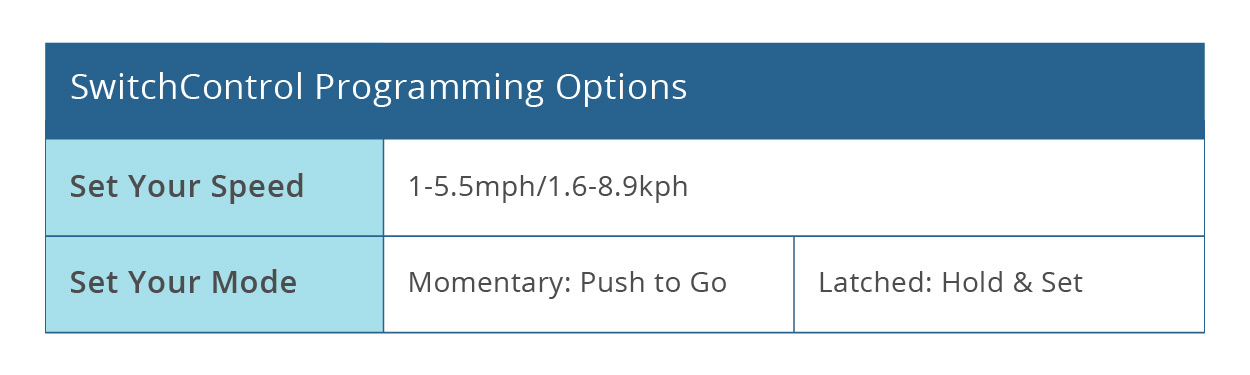The width and height of the screenshot is (1250, 375).
Task: Click the empty area right of speed value
Action: pyautogui.click(x=945, y=187)
